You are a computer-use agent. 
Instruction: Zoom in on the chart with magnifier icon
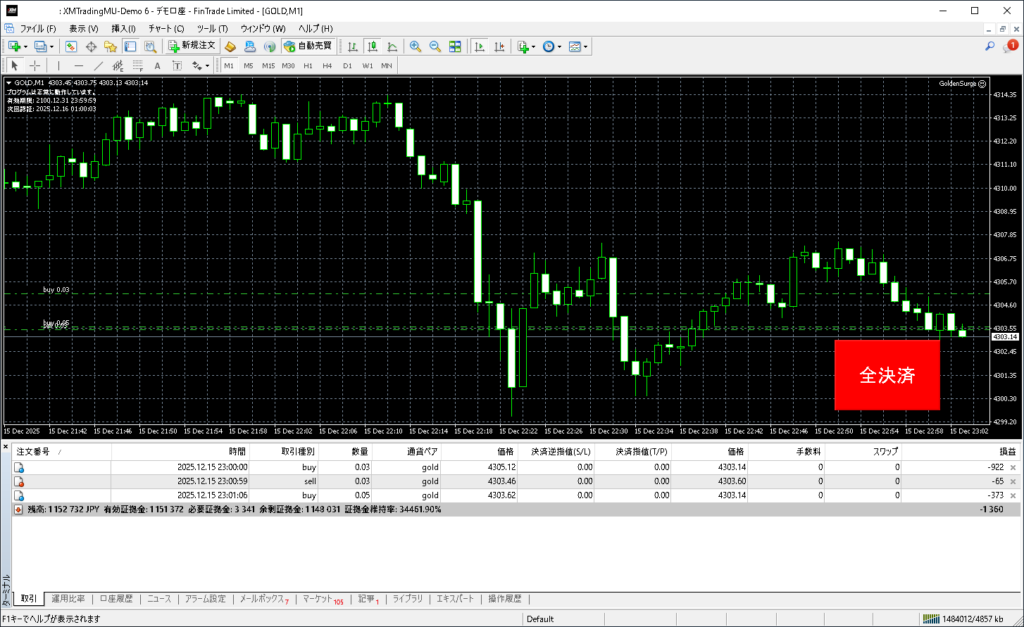coord(415,46)
